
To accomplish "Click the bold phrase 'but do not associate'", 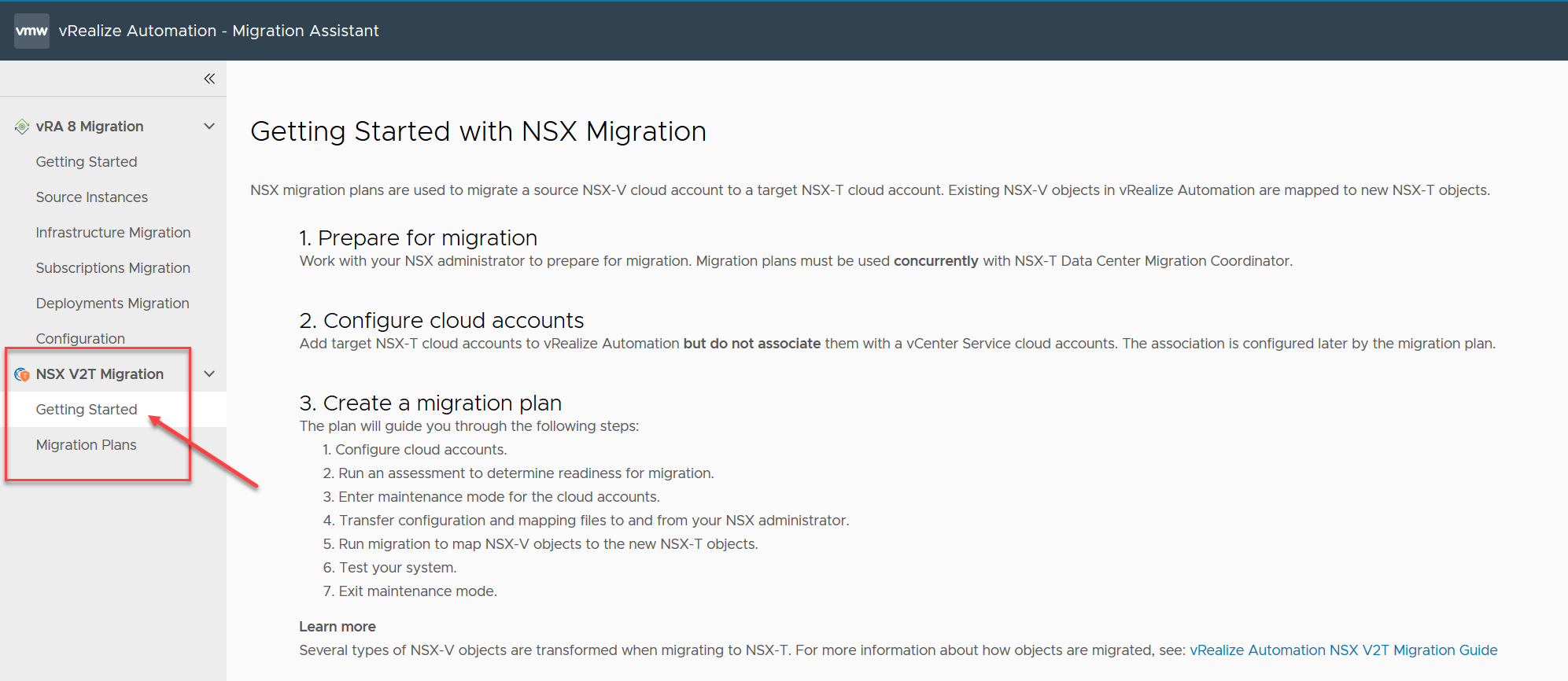I will (752, 344).
